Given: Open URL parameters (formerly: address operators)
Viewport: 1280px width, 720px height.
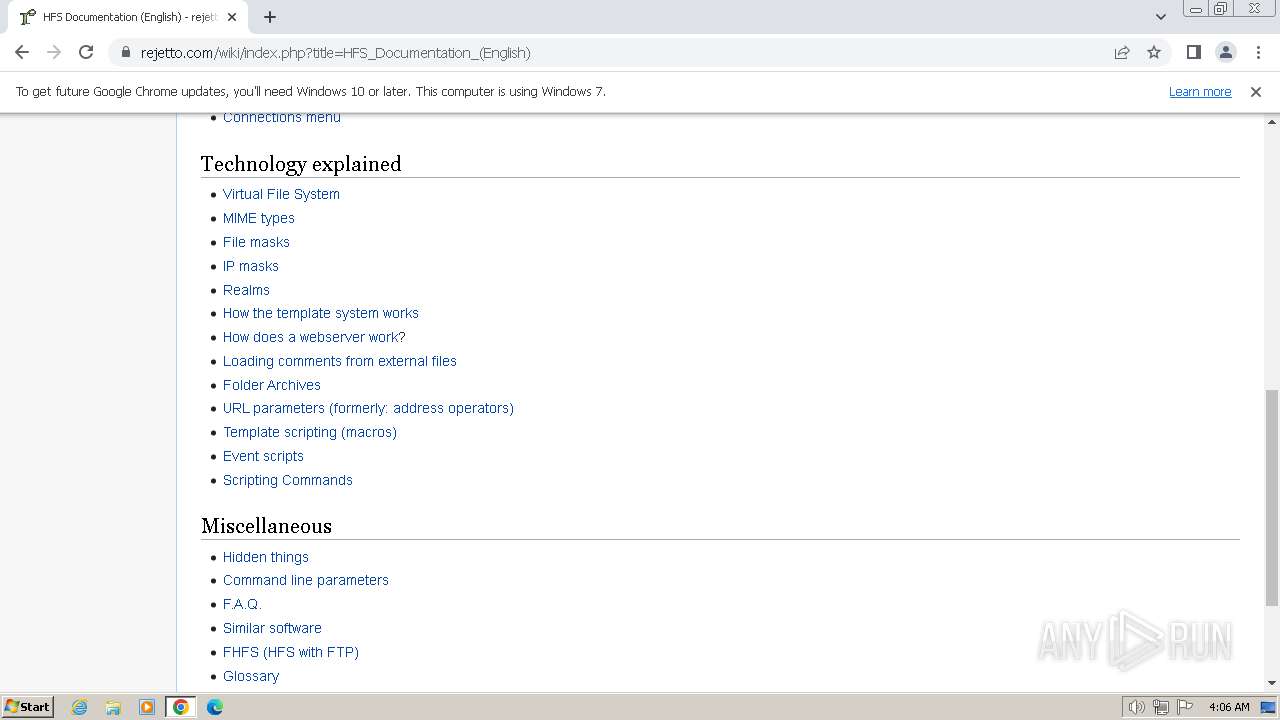Looking at the screenshot, I should [x=368, y=408].
